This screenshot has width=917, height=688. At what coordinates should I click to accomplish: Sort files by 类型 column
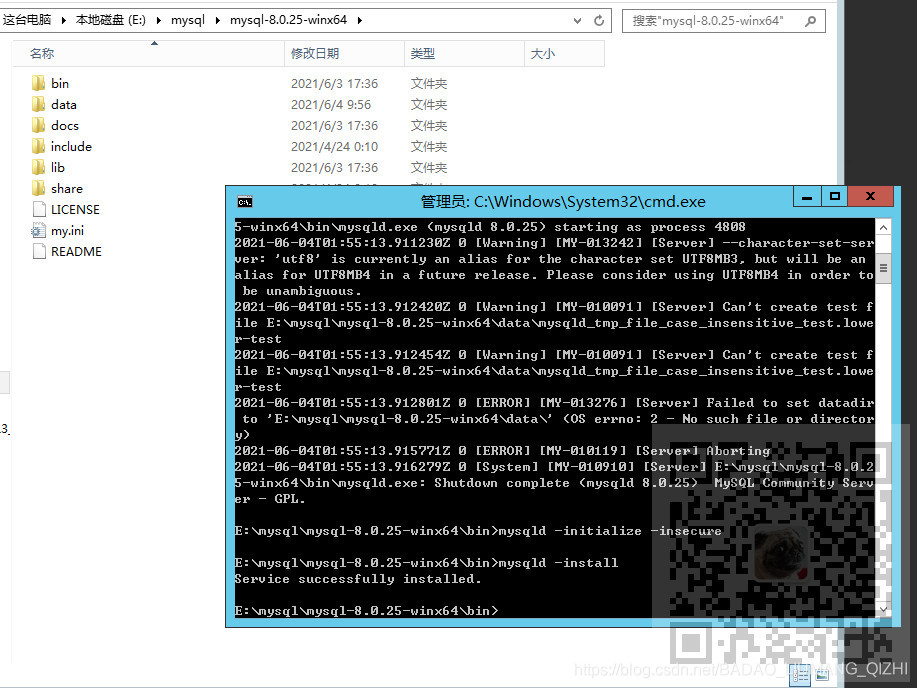coord(464,53)
